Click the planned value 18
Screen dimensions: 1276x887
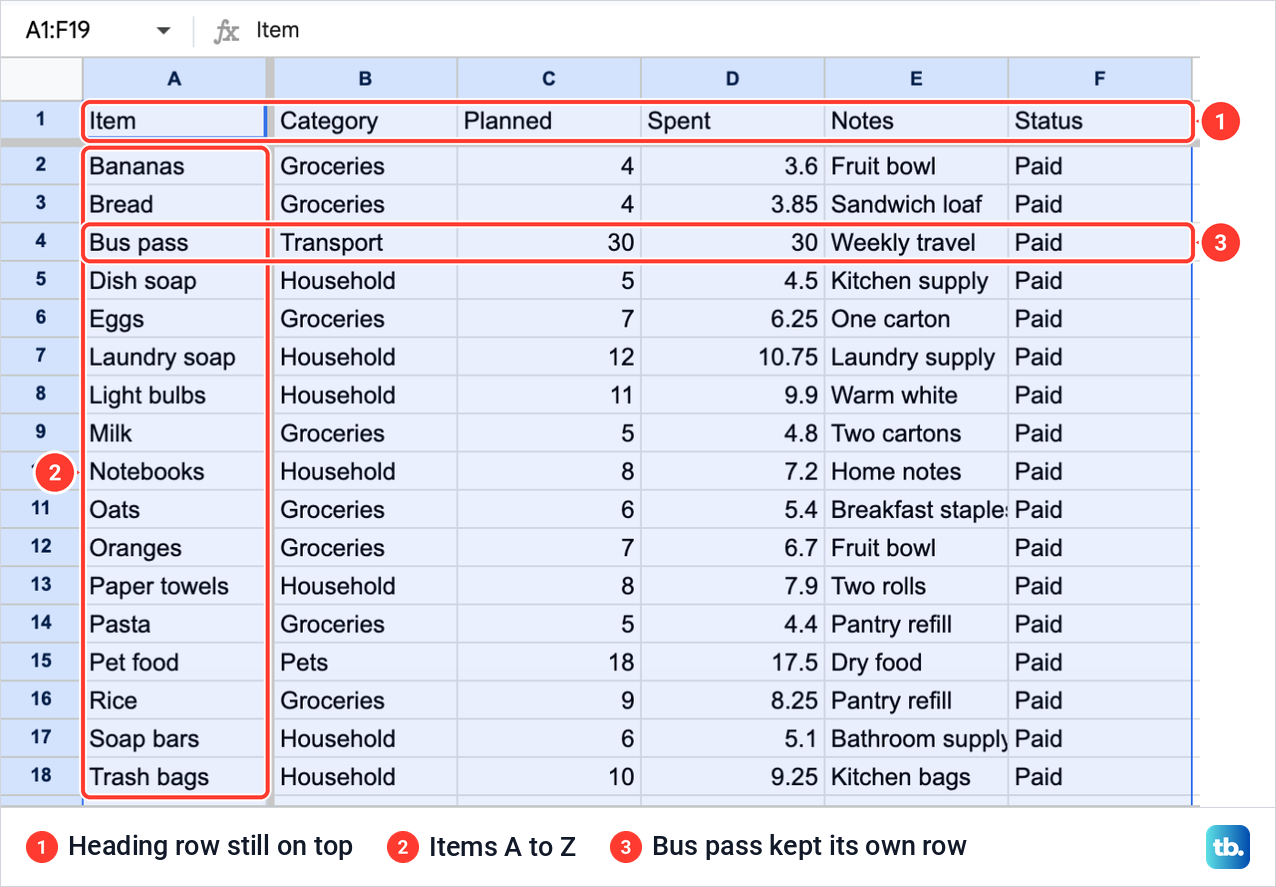(x=549, y=662)
